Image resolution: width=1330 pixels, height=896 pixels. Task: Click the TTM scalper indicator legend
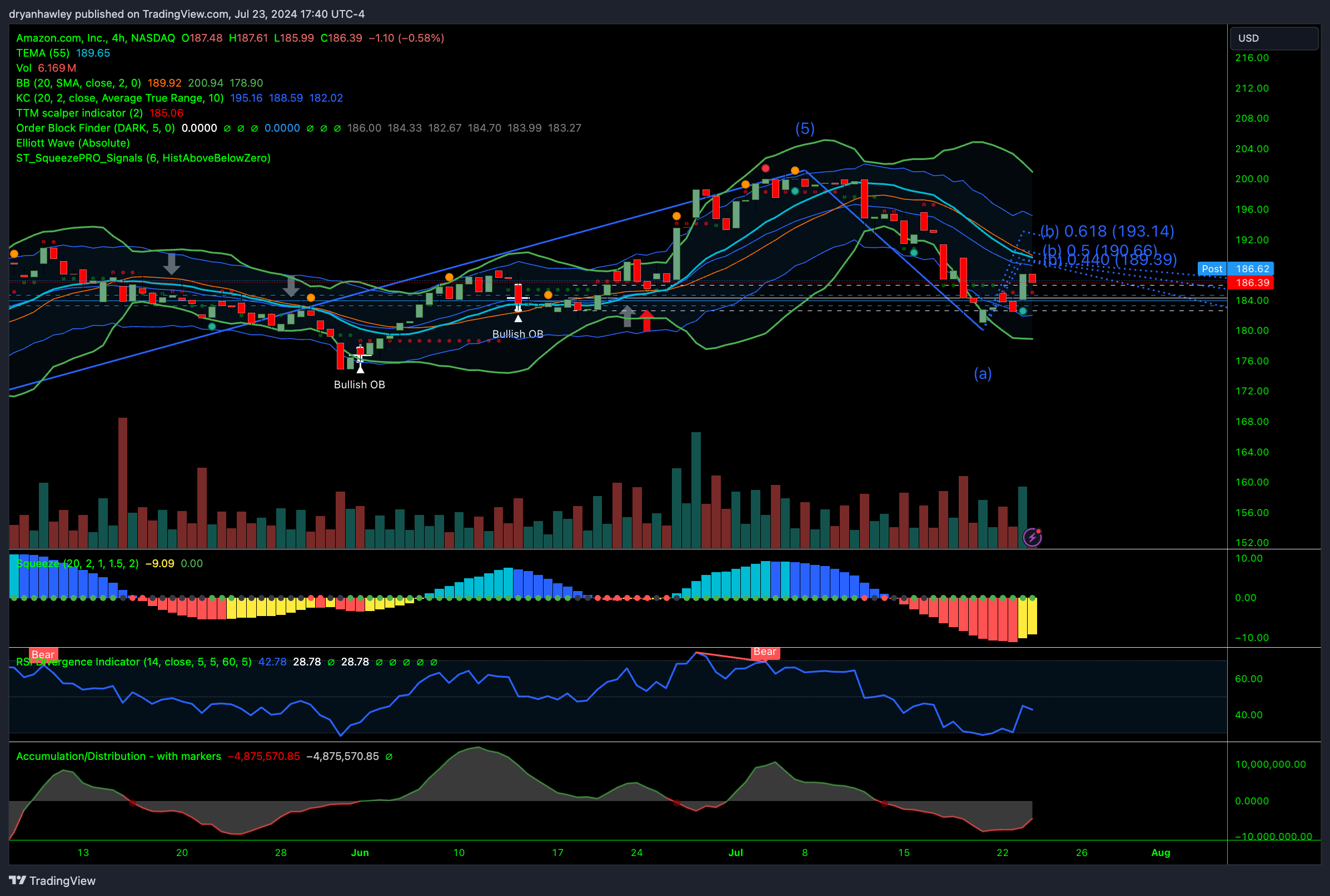click(x=79, y=113)
